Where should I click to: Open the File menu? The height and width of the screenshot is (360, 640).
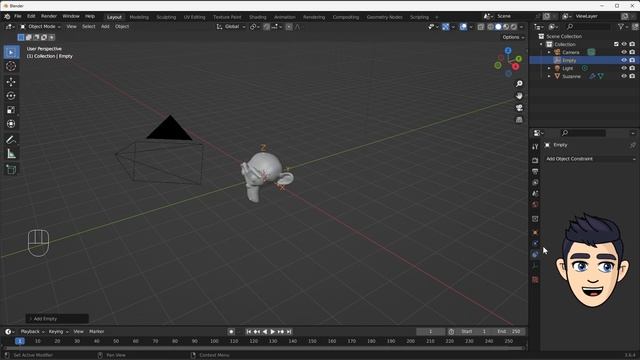pos(18,16)
